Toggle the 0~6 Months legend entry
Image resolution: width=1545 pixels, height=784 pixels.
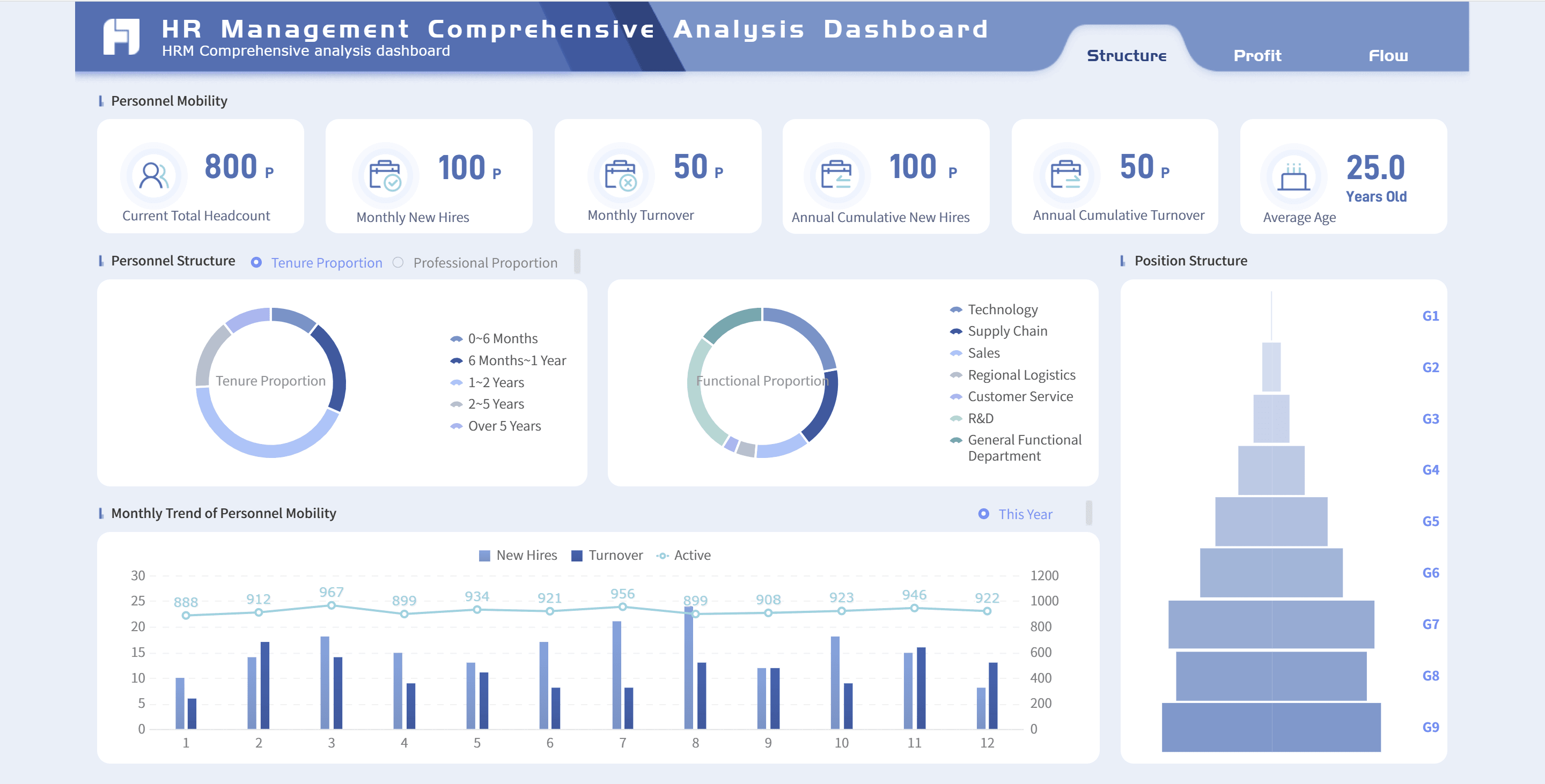[x=494, y=339]
